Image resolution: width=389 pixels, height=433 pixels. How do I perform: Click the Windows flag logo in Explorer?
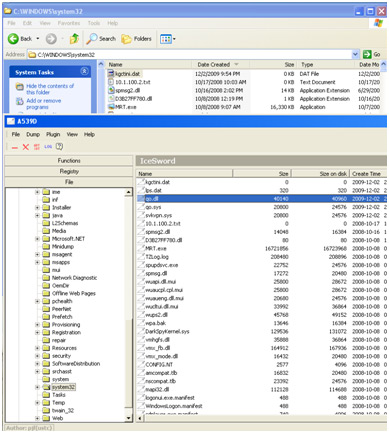pyautogui.click(x=378, y=23)
